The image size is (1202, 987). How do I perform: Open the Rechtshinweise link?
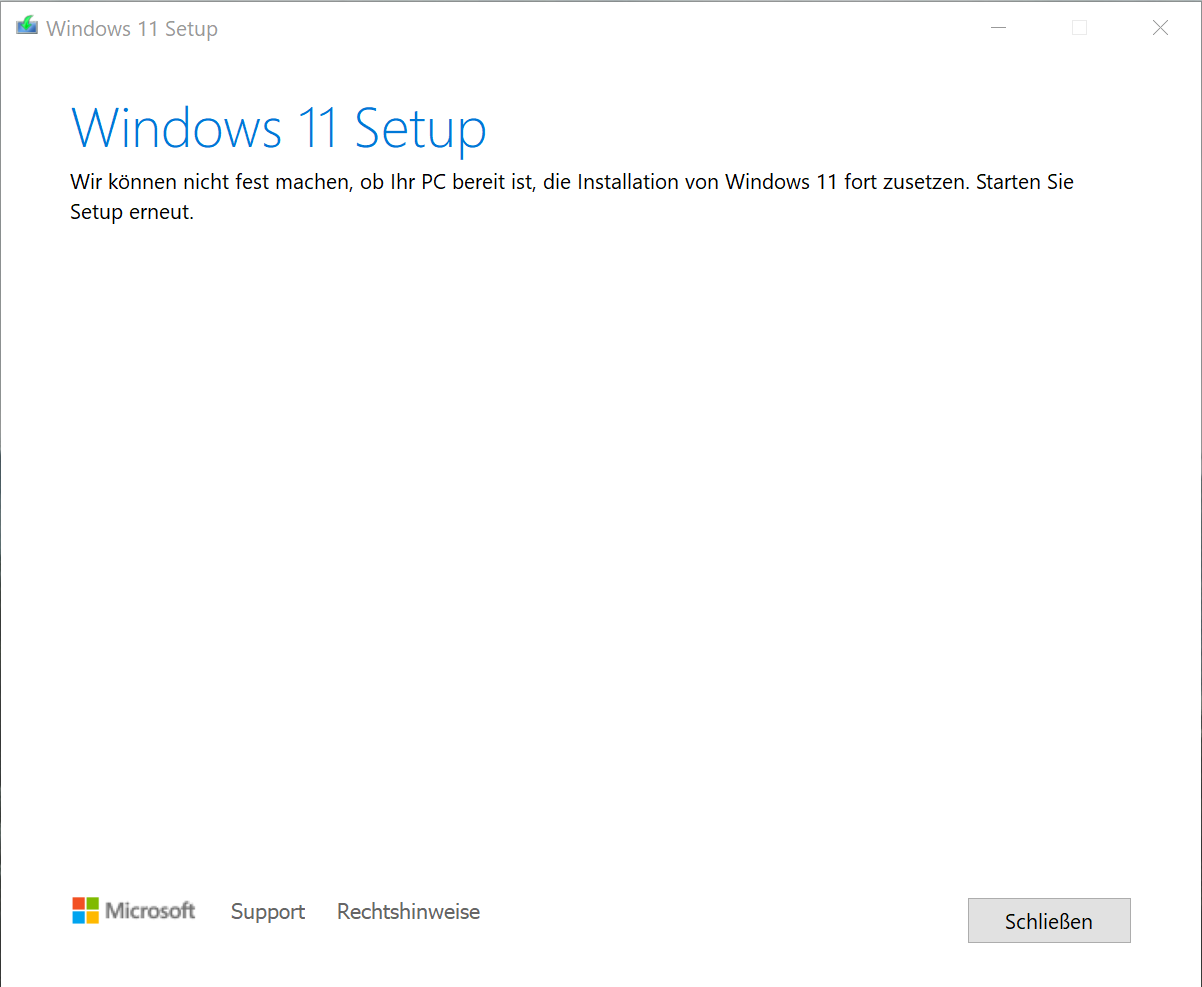(408, 912)
